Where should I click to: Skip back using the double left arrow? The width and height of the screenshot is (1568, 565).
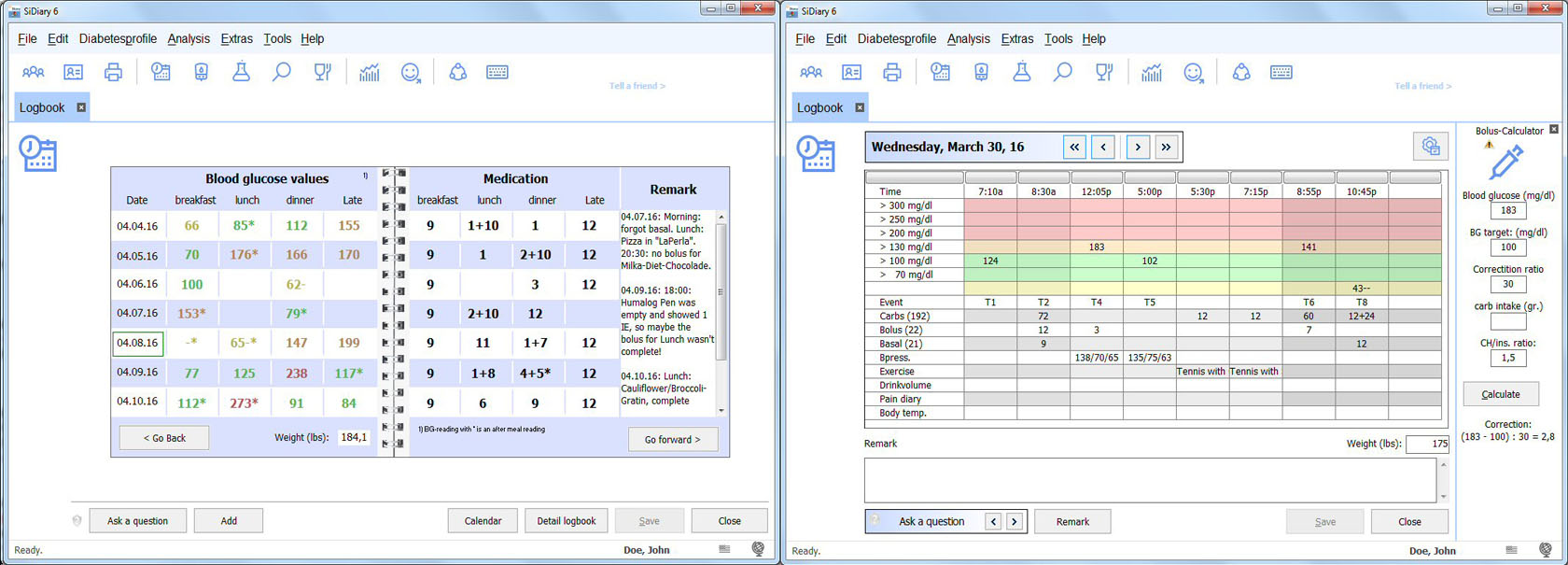[1074, 147]
